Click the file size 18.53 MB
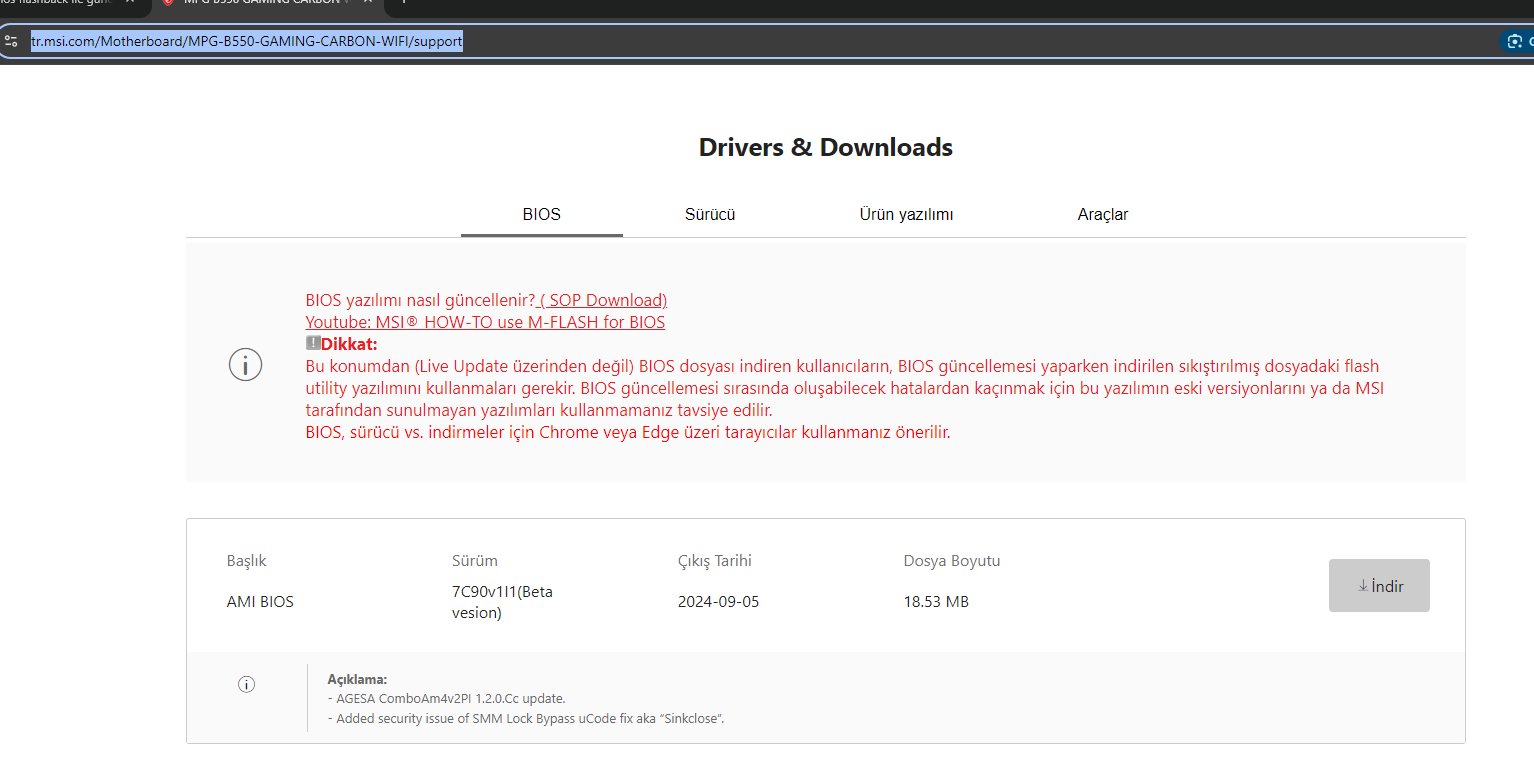This screenshot has width=1534, height=758. 936,602
